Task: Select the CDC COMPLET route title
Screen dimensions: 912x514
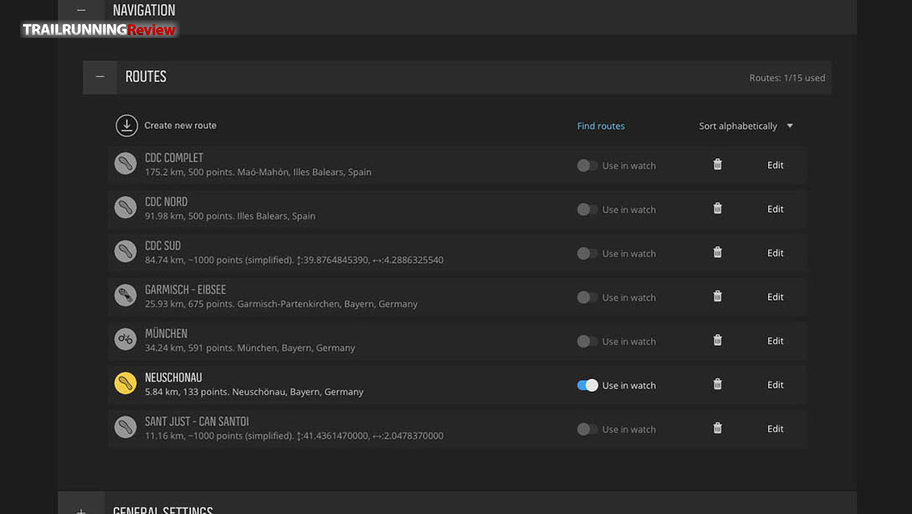Action: pyautogui.click(x=174, y=158)
